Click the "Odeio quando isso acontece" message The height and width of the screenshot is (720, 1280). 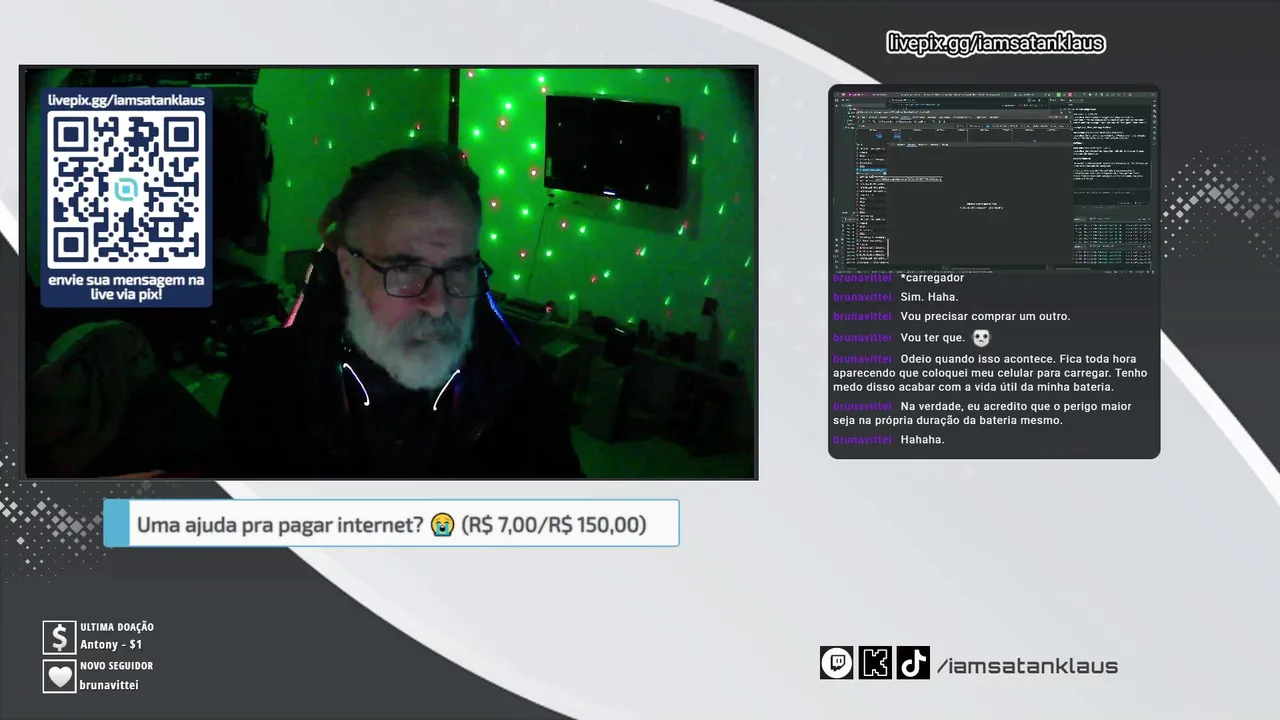[x=990, y=372]
